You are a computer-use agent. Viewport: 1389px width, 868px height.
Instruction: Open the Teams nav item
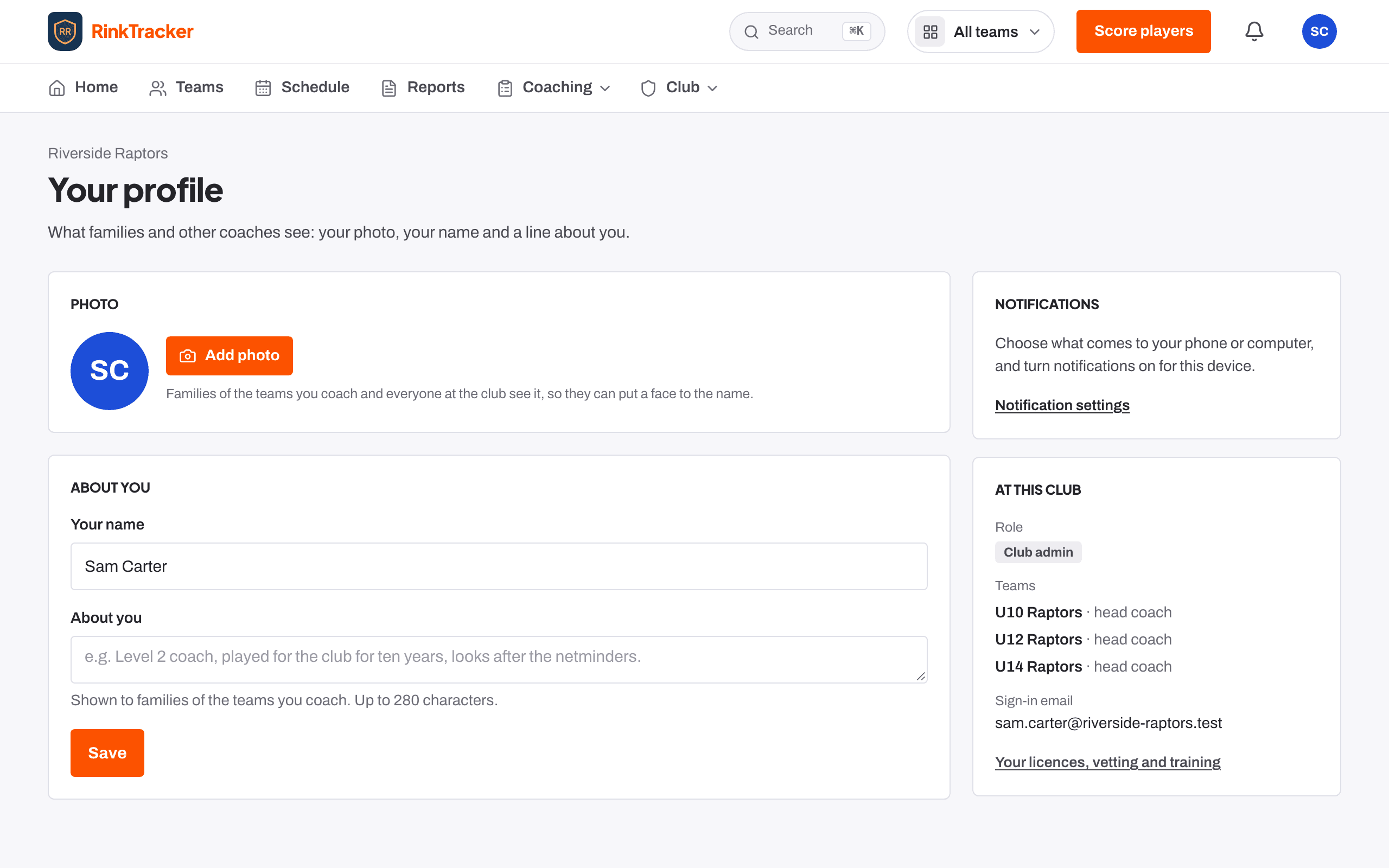(x=187, y=87)
